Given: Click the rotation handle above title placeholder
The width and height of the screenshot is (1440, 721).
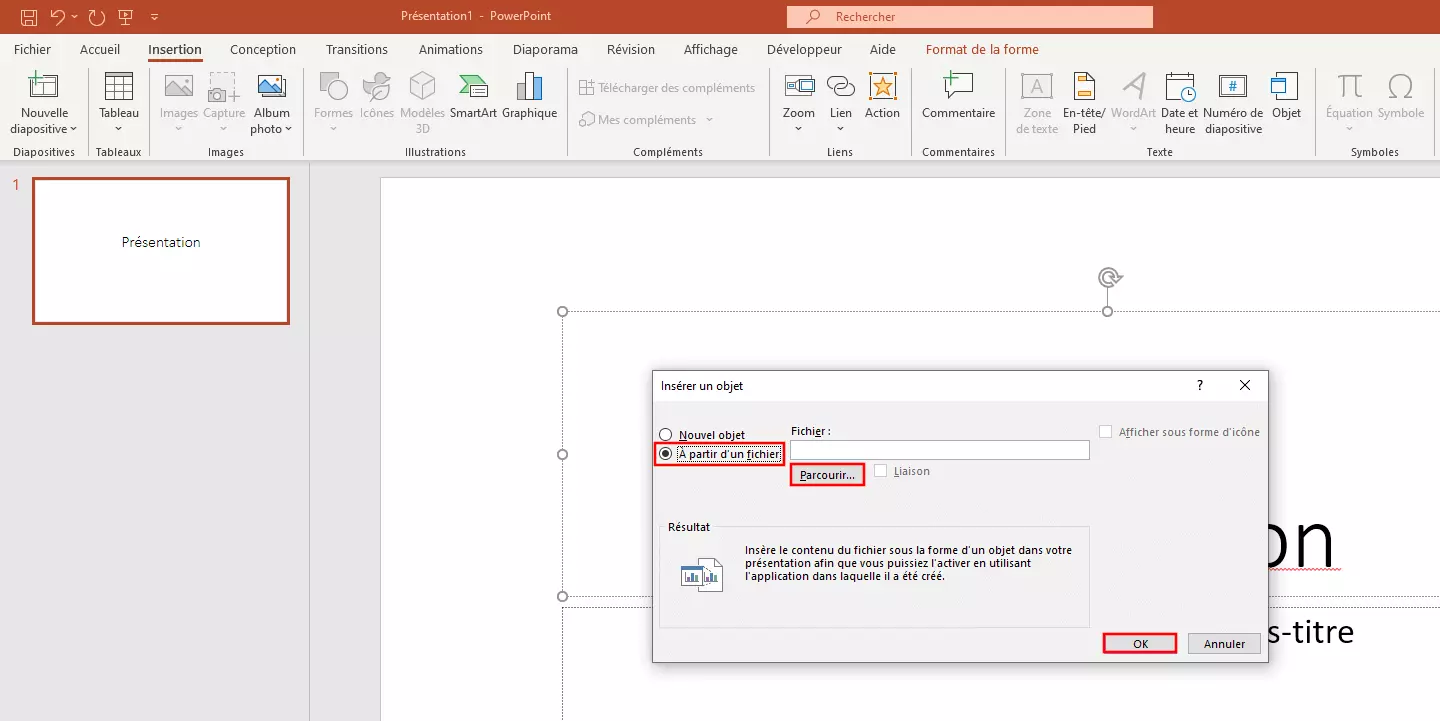Looking at the screenshot, I should (1107, 277).
